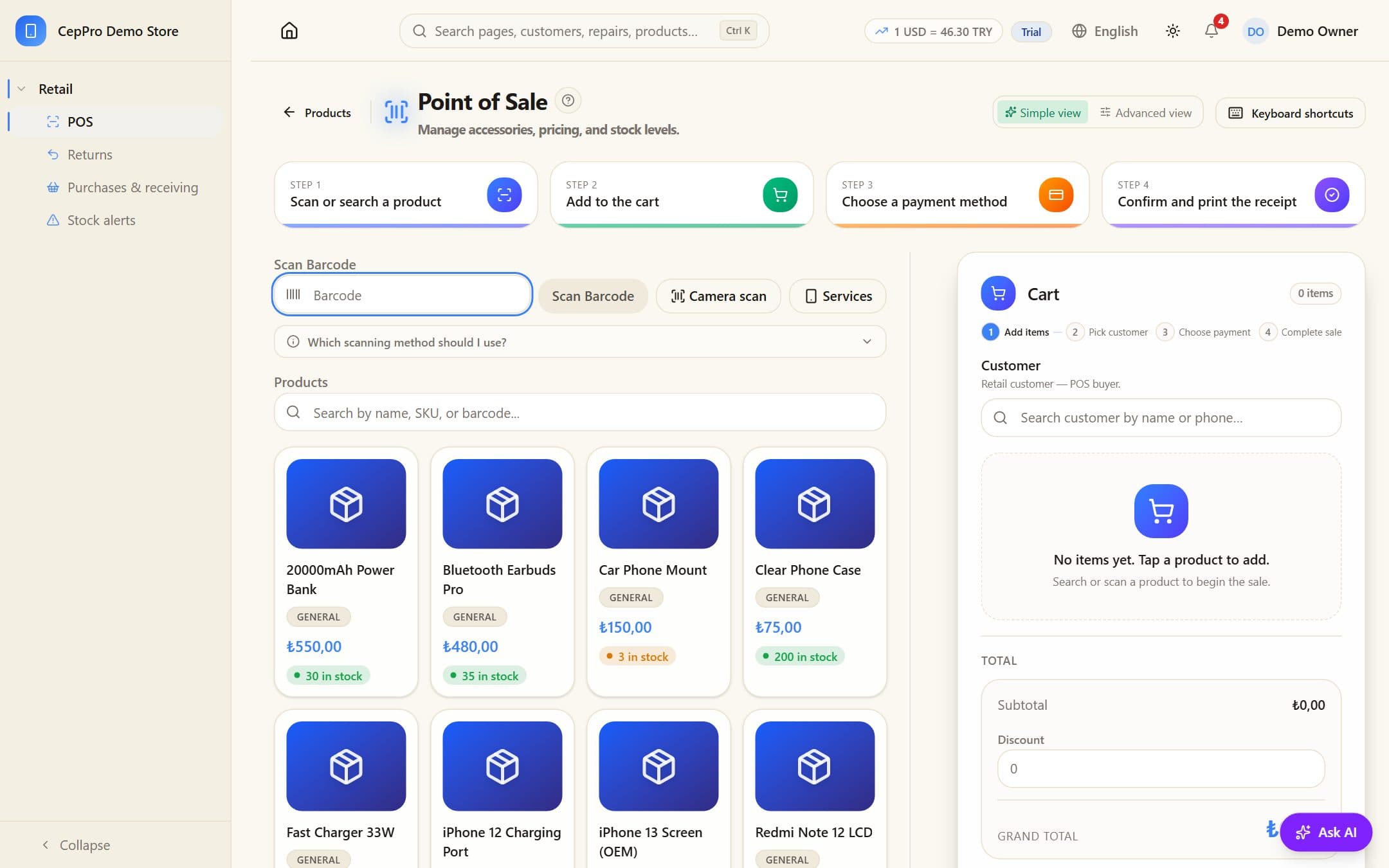Click the Purchases basket icon in sidebar
Viewport: 1389px width, 868px height.
53,187
